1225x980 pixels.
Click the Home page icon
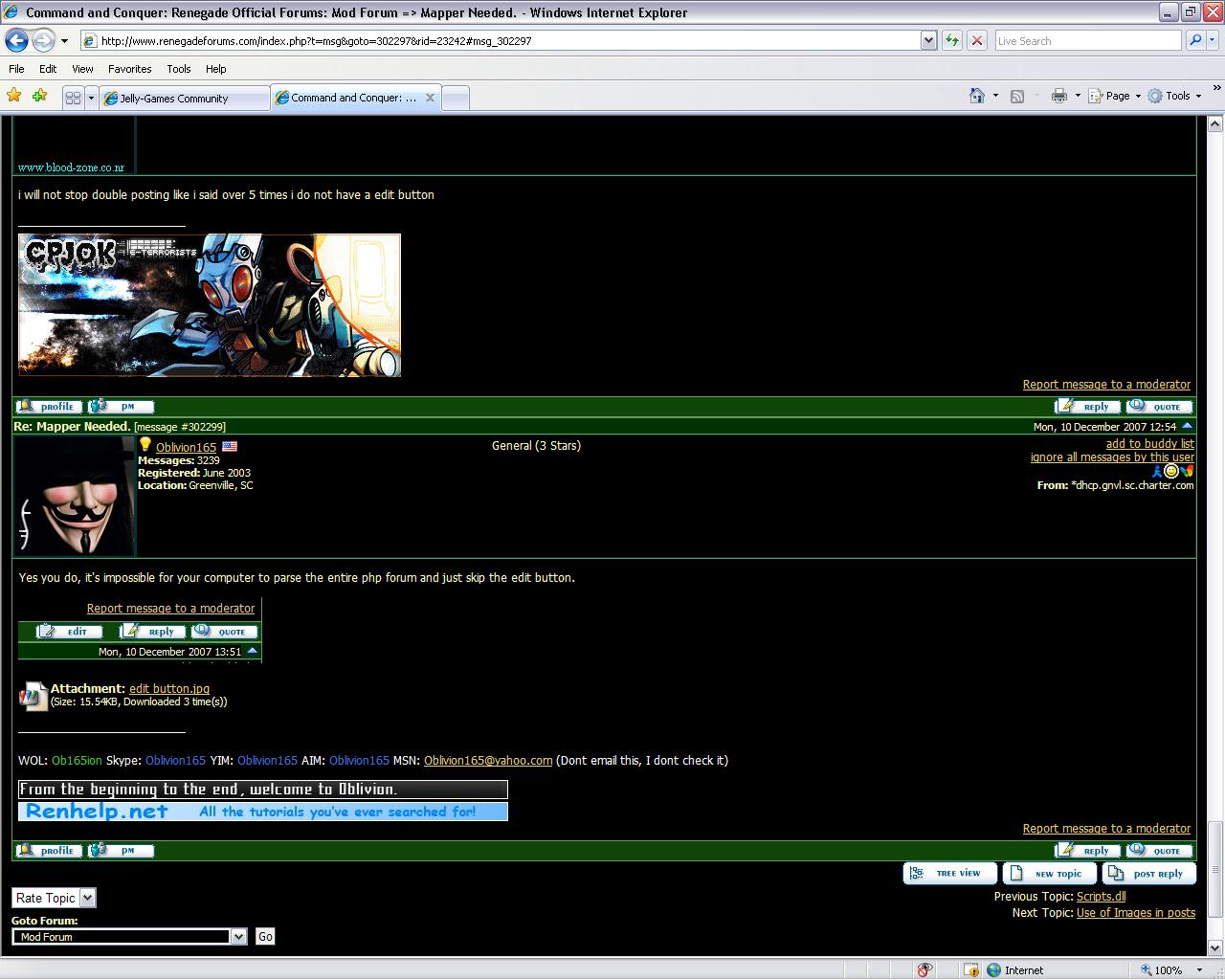(976, 96)
